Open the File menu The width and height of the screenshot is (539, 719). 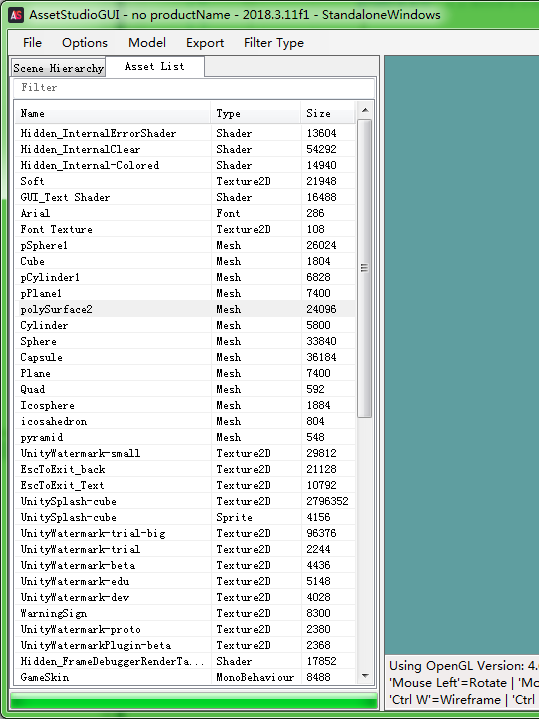click(x=32, y=43)
